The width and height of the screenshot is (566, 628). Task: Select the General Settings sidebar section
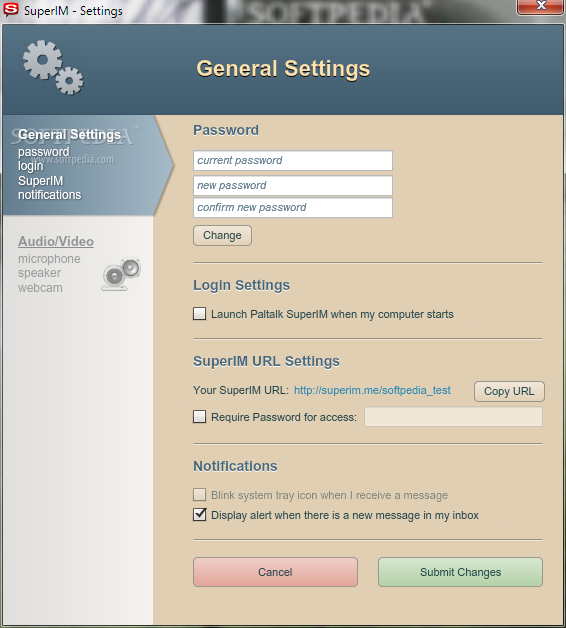[69, 135]
